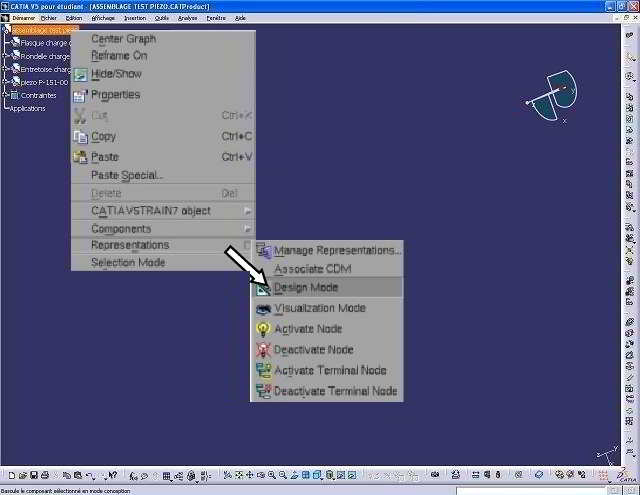Image resolution: width=640 pixels, height=495 pixels.
Task: Expand the piezo P-151-00 tree node
Action: click(5, 83)
